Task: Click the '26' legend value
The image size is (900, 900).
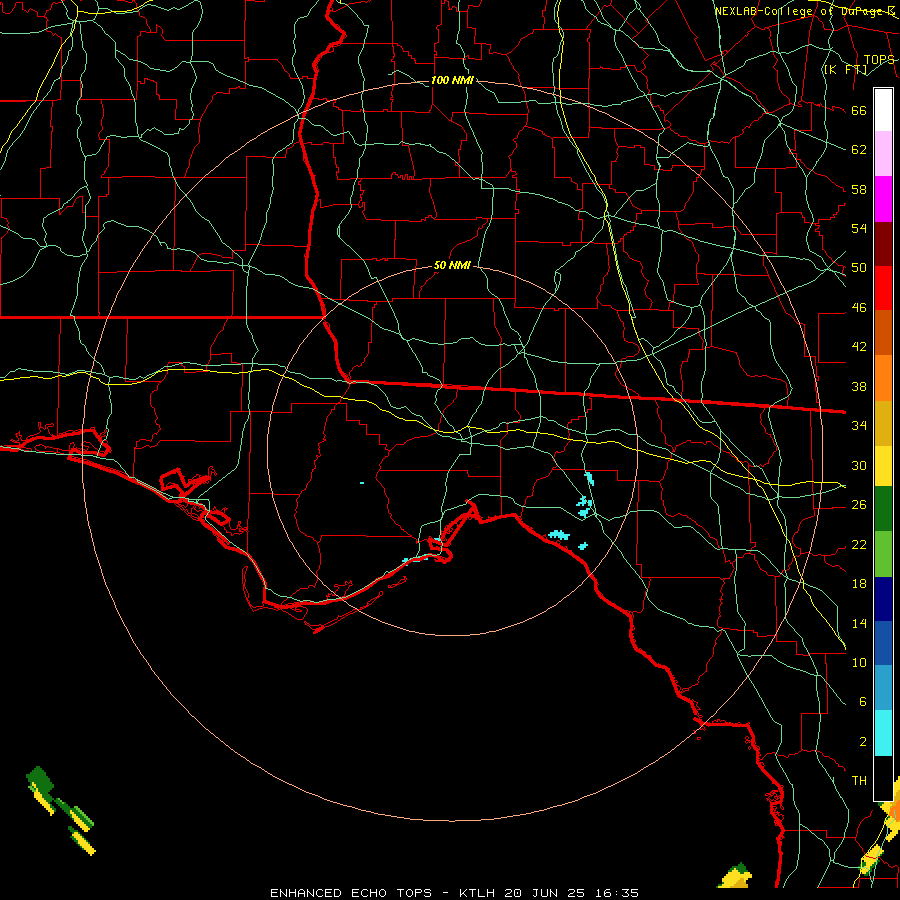Action: click(859, 505)
